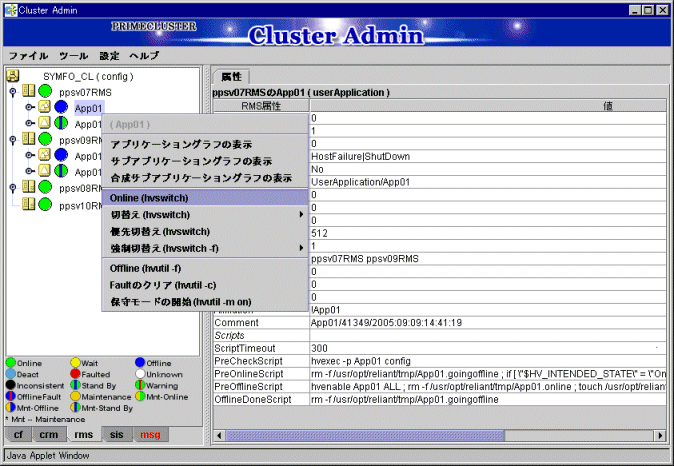
Task: Collapse the ppsv09RMS tree node
Action: (x=13, y=140)
